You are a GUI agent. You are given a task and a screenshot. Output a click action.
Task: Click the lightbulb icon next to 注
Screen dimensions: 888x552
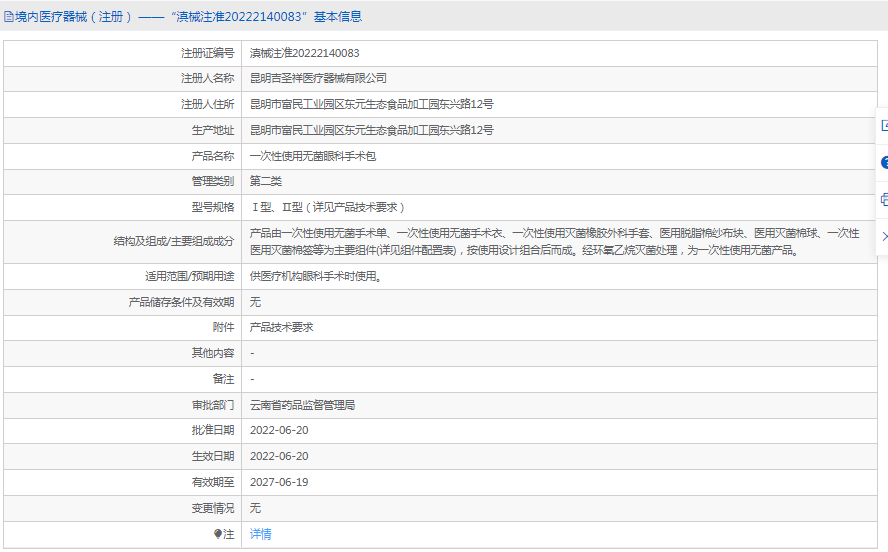click(x=218, y=535)
